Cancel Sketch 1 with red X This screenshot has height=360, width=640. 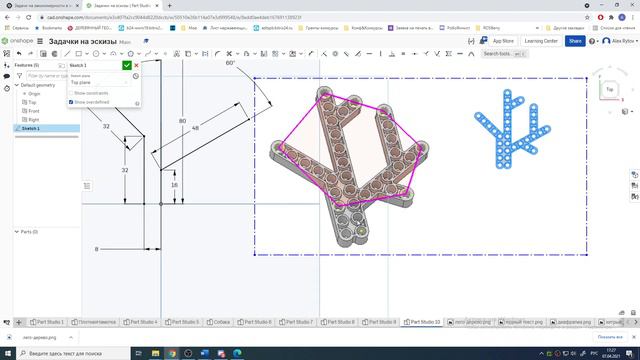coord(136,65)
